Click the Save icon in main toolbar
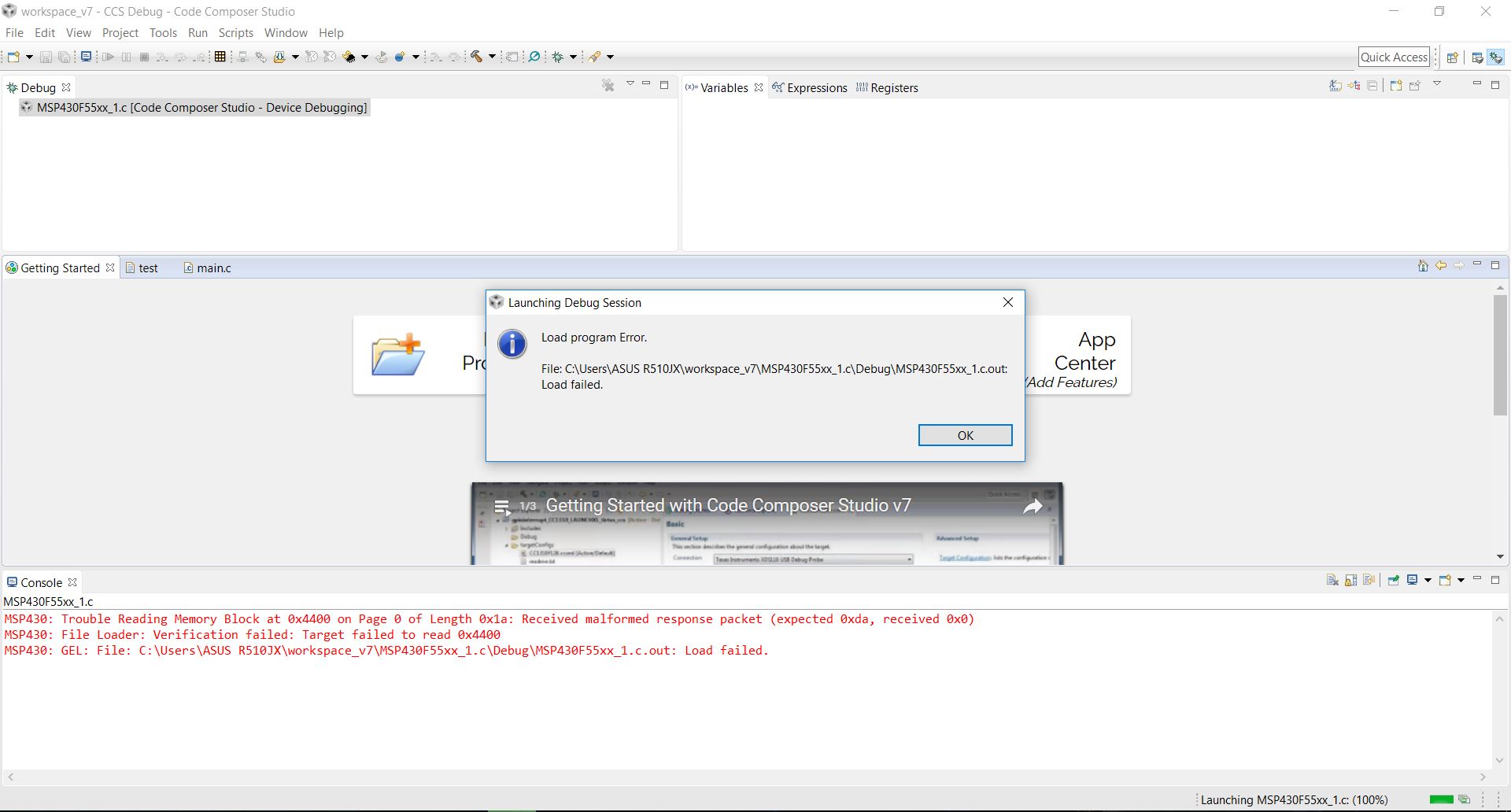This screenshot has height=812, width=1511. 46,57
